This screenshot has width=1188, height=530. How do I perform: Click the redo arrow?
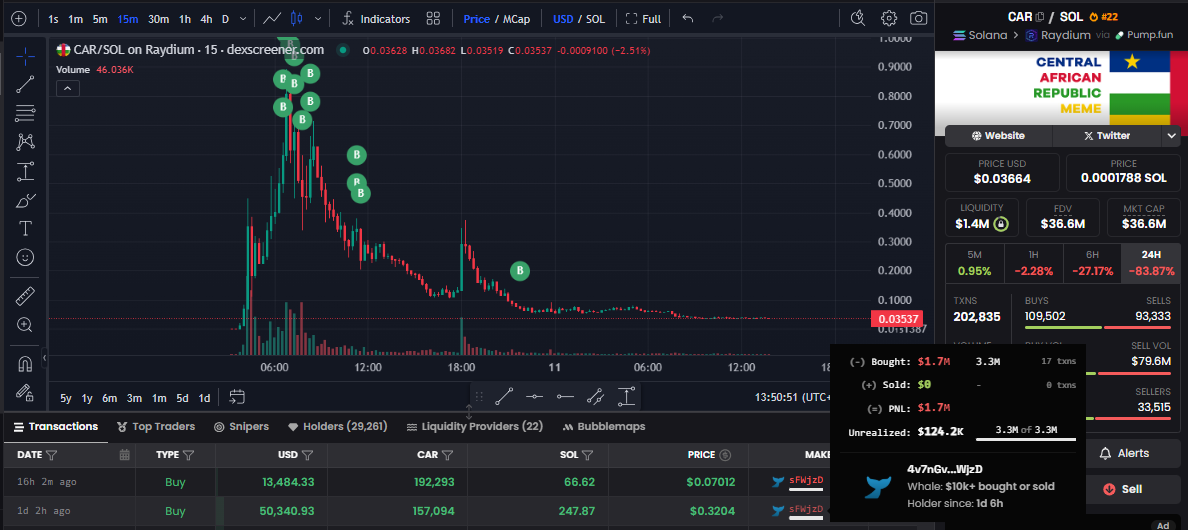coord(717,19)
